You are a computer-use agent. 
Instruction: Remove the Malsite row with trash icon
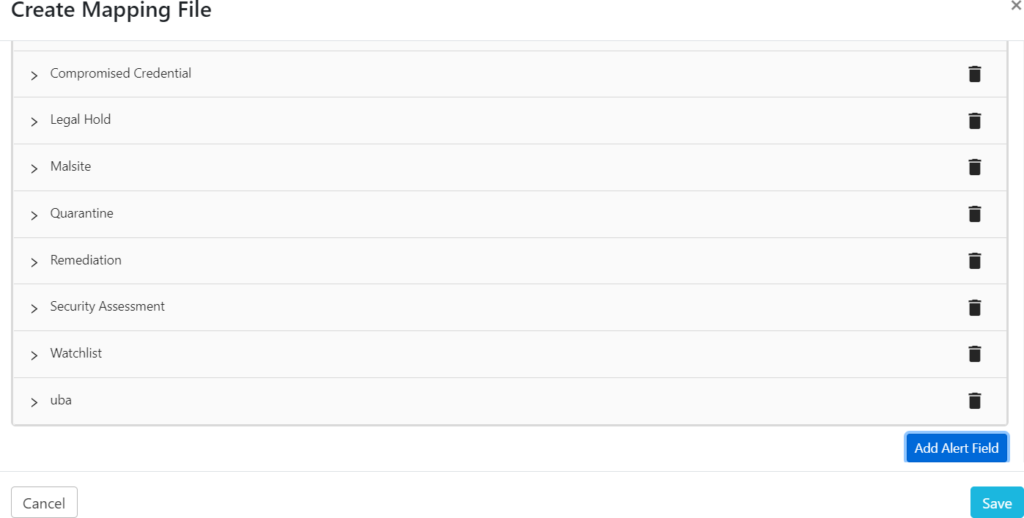(974, 167)
